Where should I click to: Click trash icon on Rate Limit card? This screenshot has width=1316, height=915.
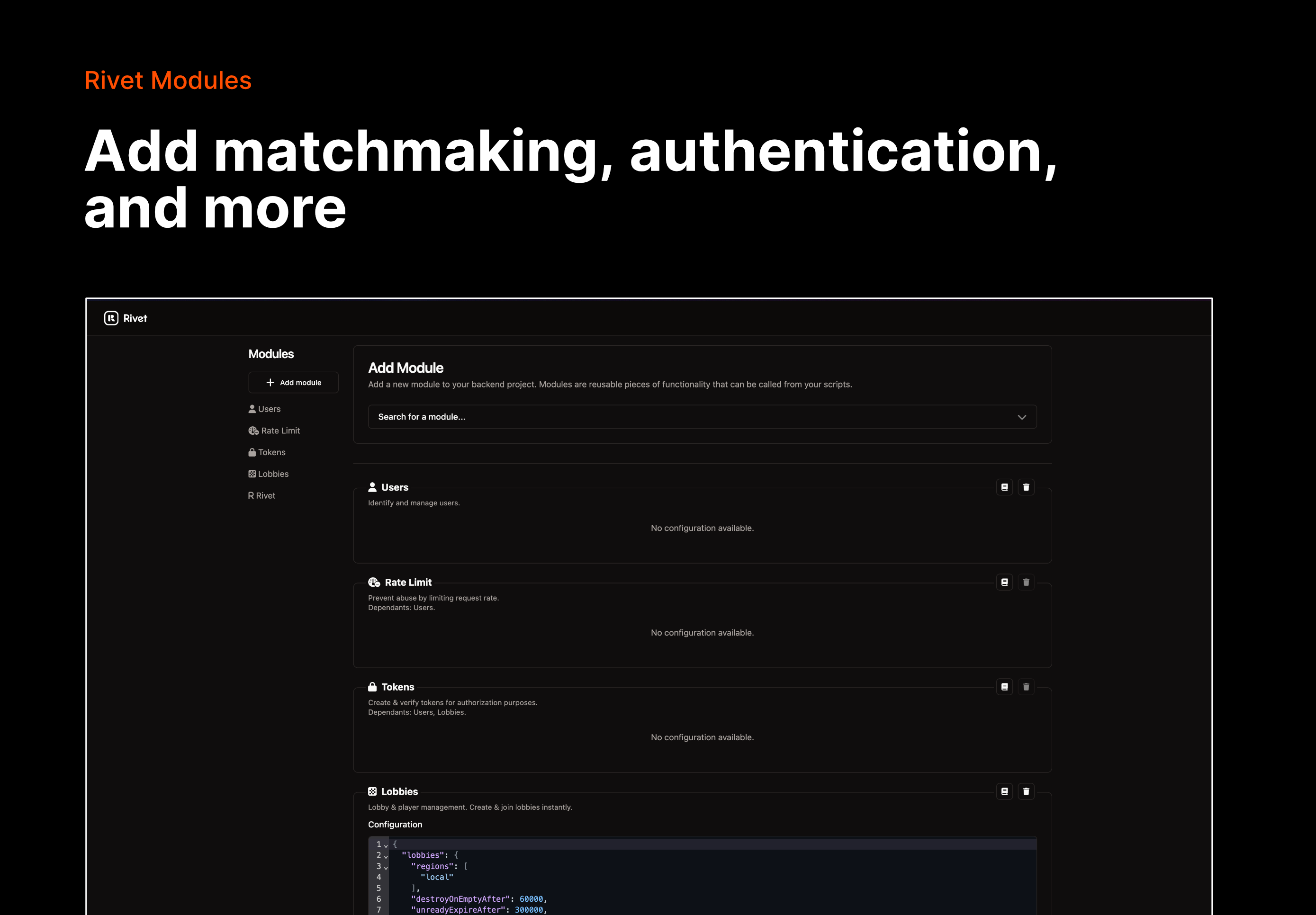coord(1026,582)
